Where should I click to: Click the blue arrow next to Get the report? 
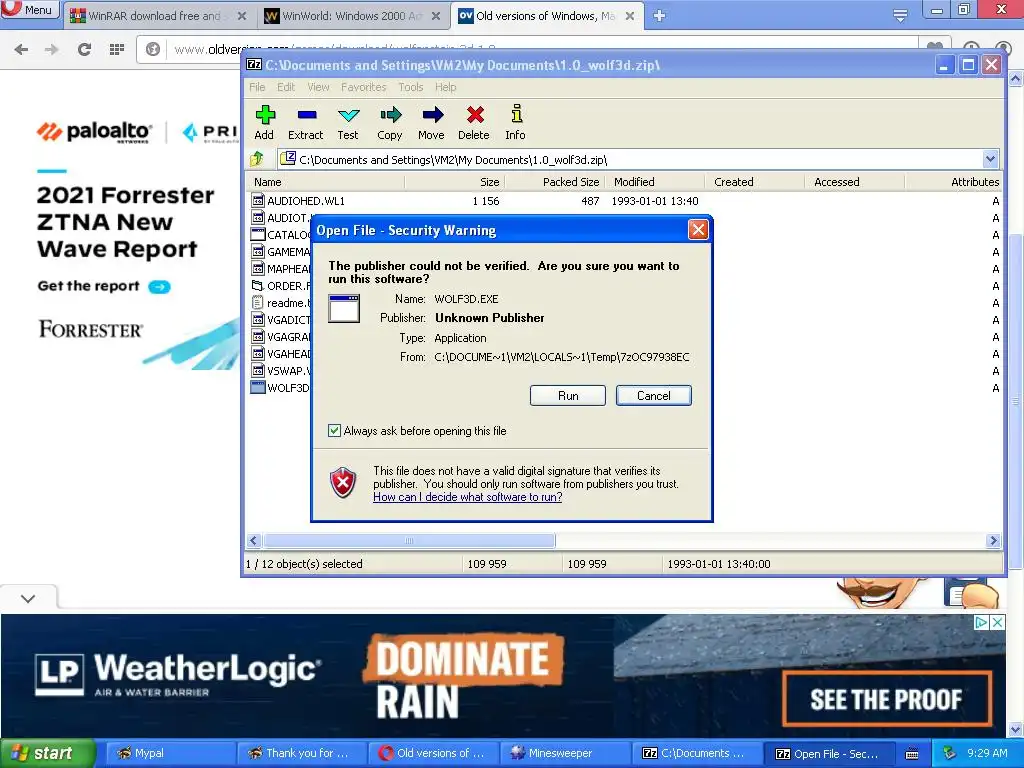[159, 287]
